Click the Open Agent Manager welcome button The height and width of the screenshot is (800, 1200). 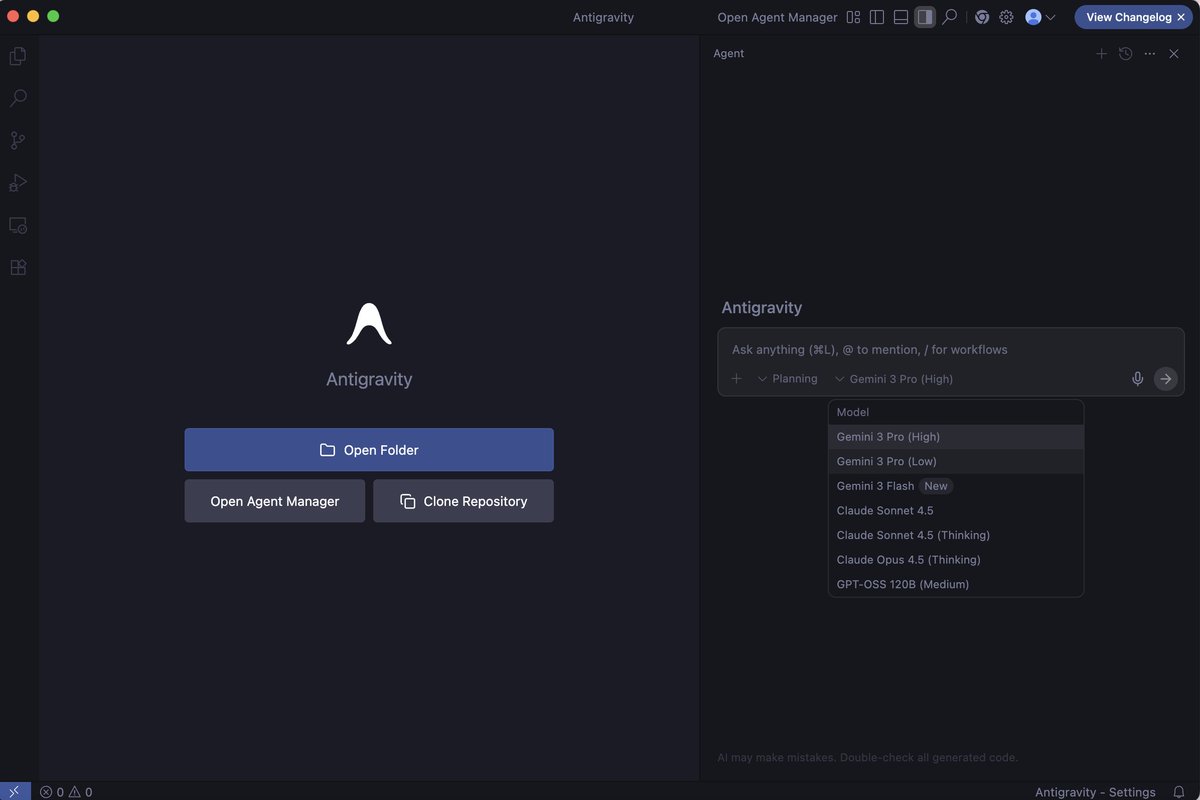pyautogui.click(x=275, y=501)
